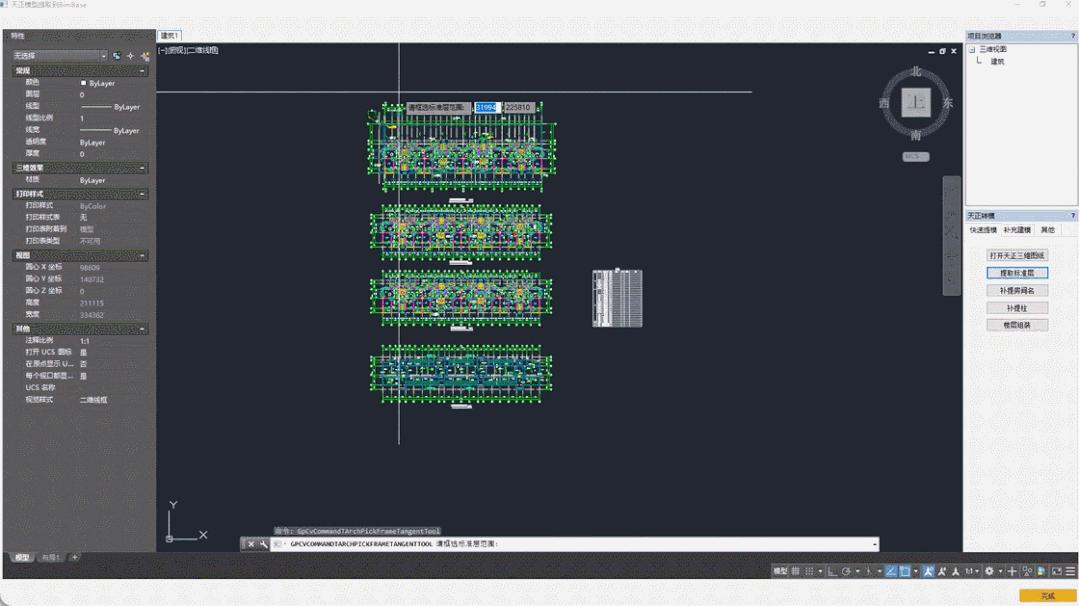Switch to the 布局1 layout tab

pyautogui.click(x=50, y=557)
